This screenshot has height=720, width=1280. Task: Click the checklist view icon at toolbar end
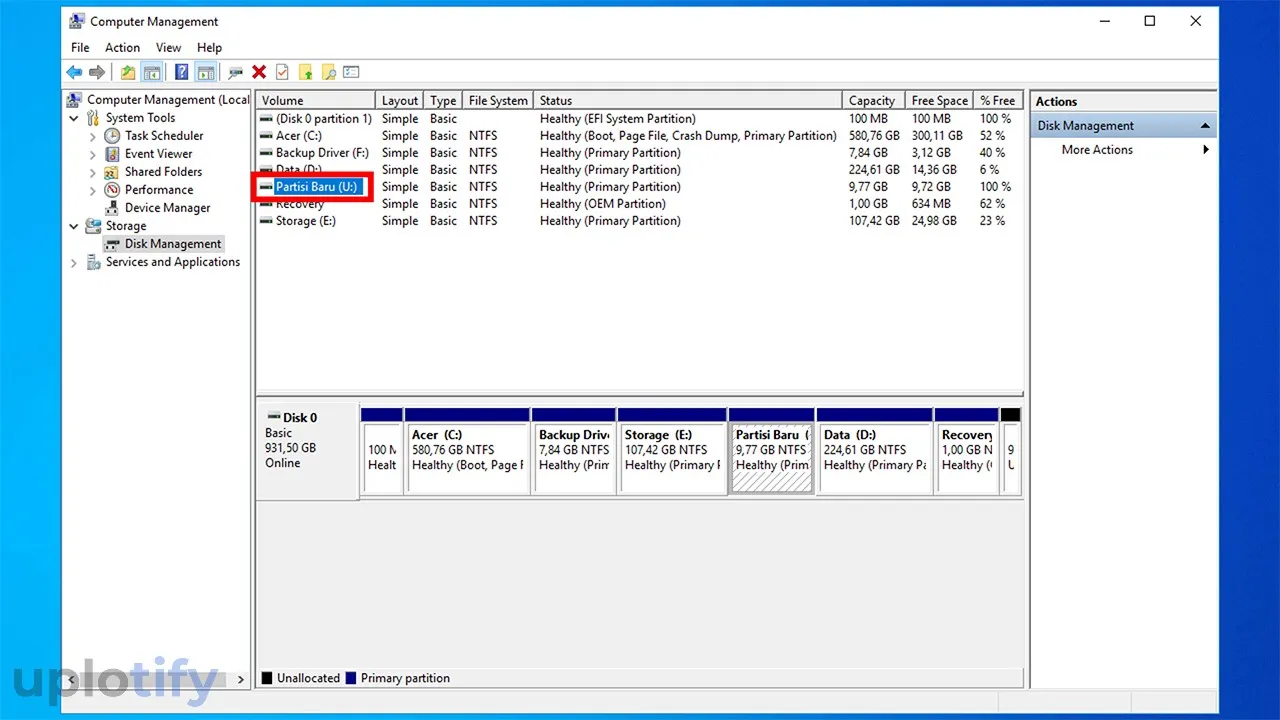pyautogui.click(x=351, y=72)
